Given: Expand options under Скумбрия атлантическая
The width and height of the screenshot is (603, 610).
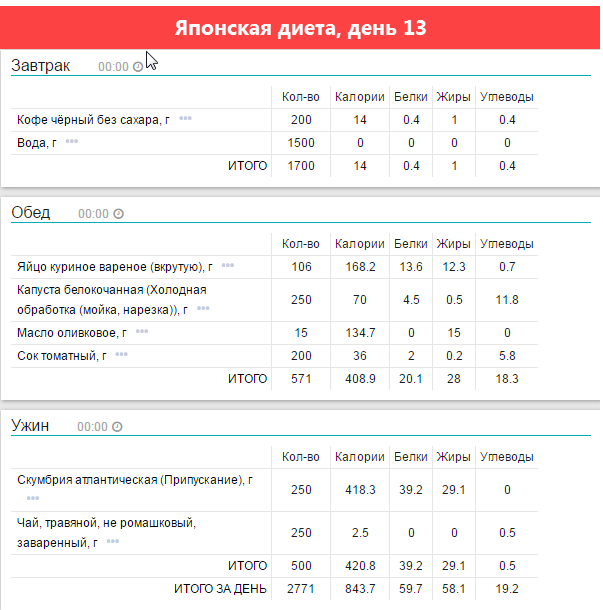Looking at the screenshot, I should 33,497.
